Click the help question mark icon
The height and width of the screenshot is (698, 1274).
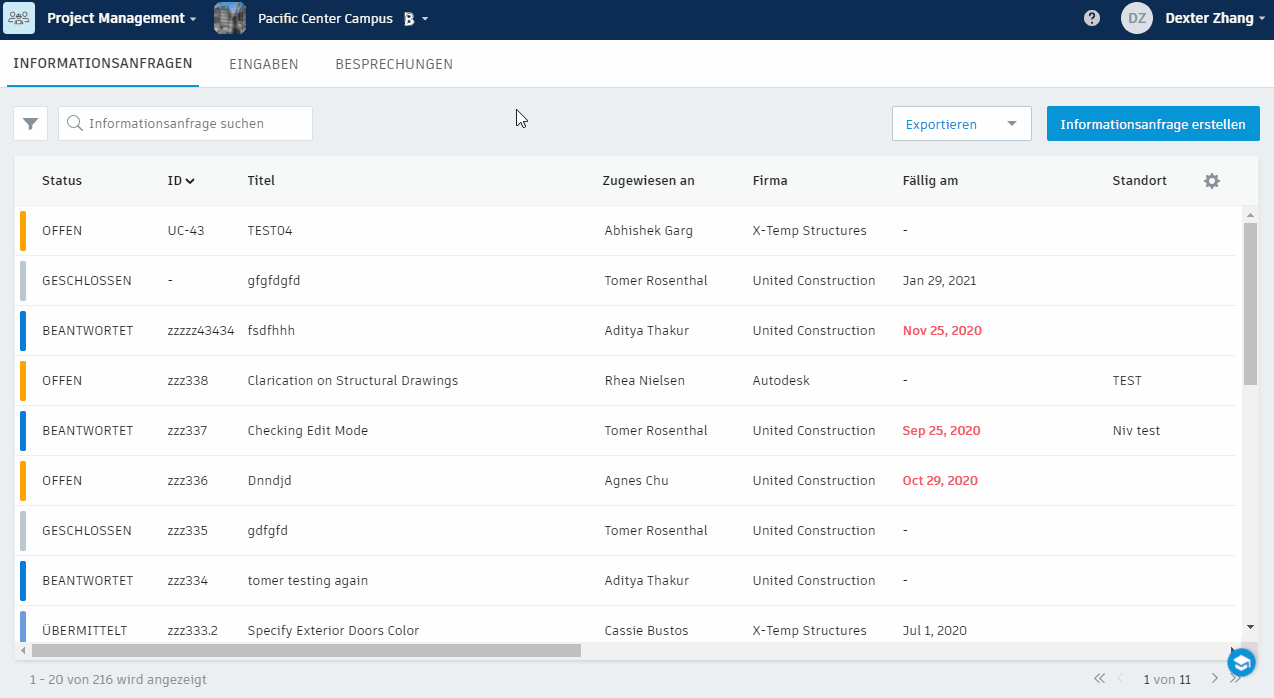tap(1092, 18)
